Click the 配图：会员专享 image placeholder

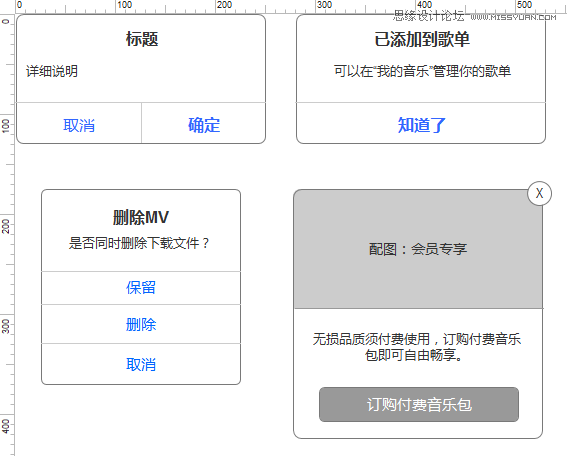click(x=418, y=249)
